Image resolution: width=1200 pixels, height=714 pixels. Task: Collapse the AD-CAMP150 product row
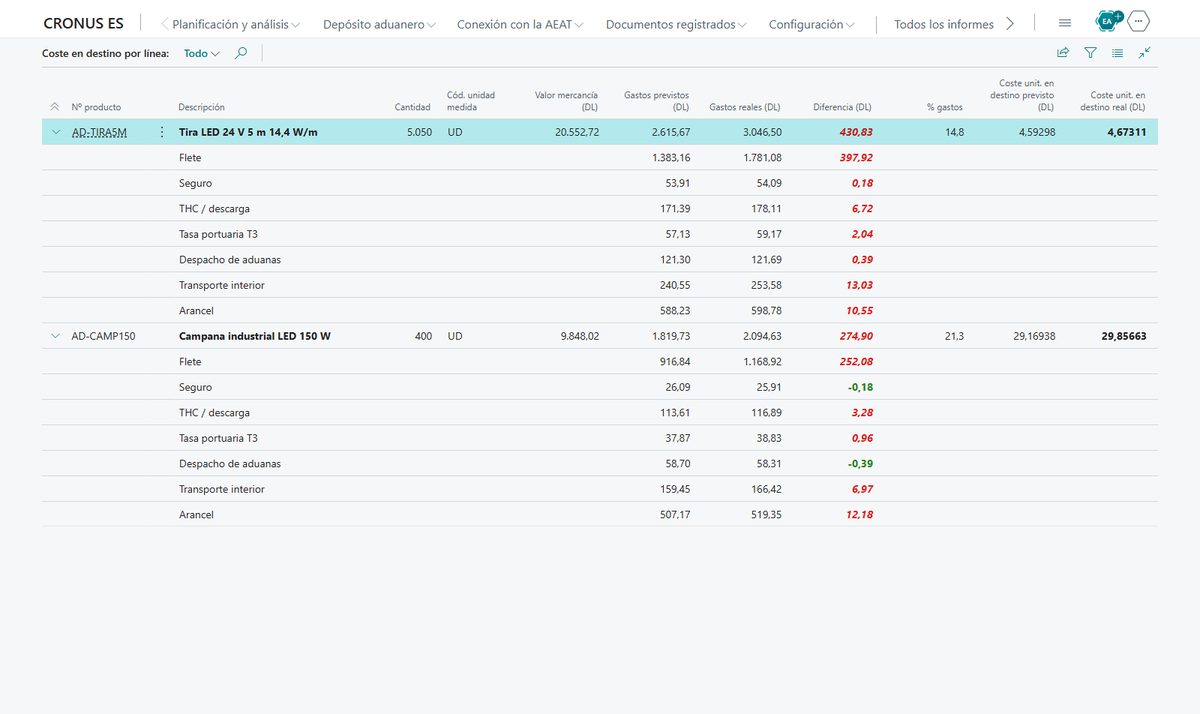[x=55, y=336]
